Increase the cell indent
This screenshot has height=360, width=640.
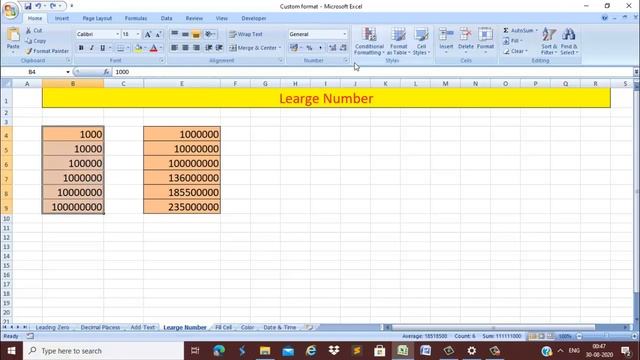[219, 48]
